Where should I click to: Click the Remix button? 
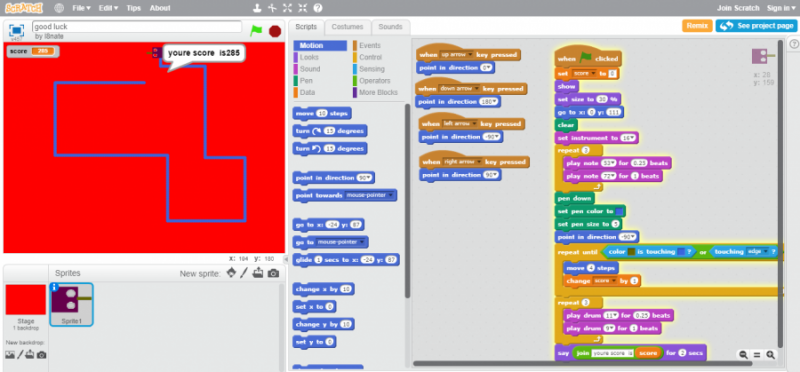click(697, 26)
